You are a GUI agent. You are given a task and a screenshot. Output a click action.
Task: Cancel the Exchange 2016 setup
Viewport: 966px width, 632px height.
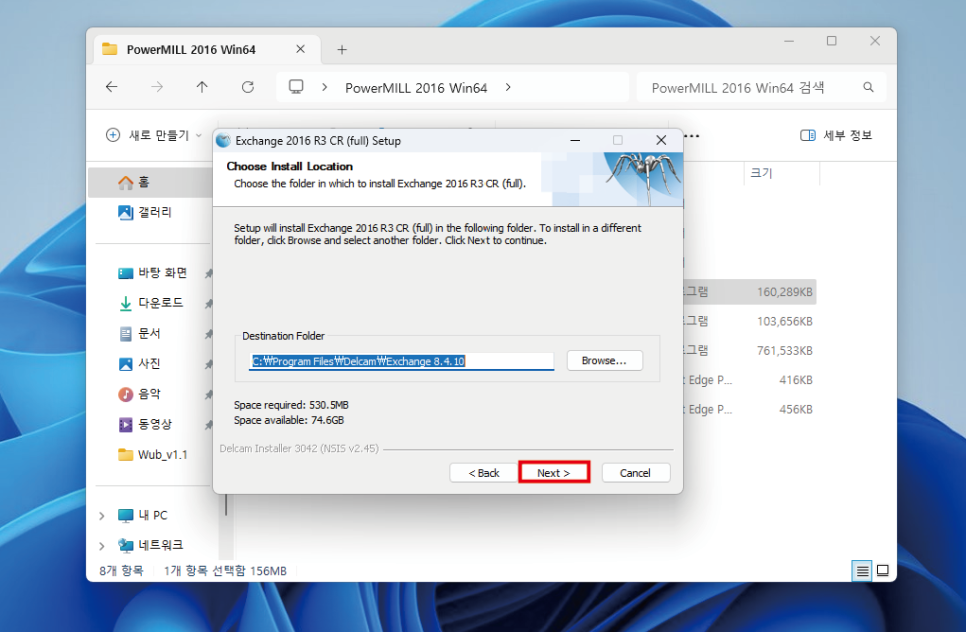pyautogui.click(x=635, y=472)
